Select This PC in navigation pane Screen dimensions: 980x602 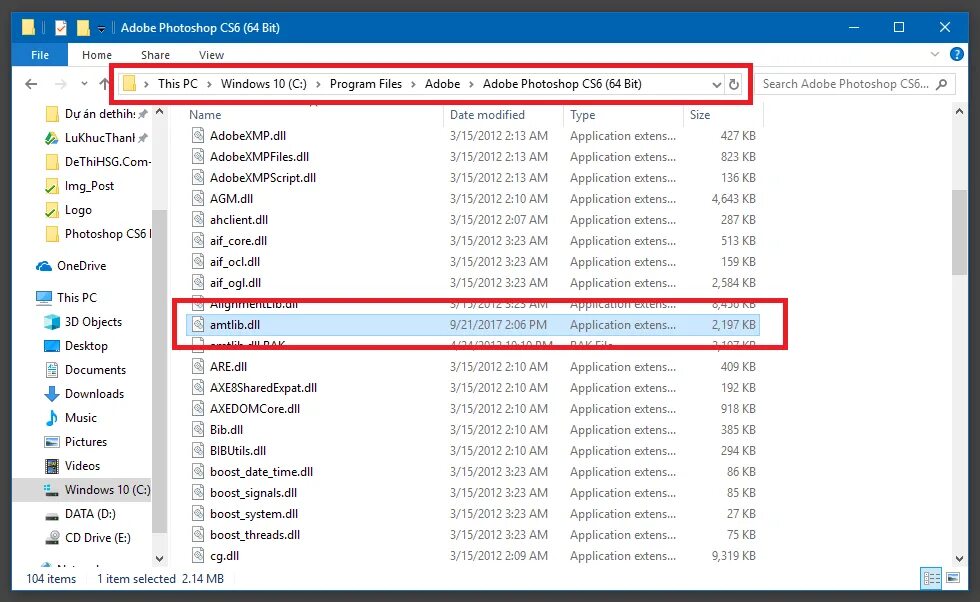coord(66,298)
